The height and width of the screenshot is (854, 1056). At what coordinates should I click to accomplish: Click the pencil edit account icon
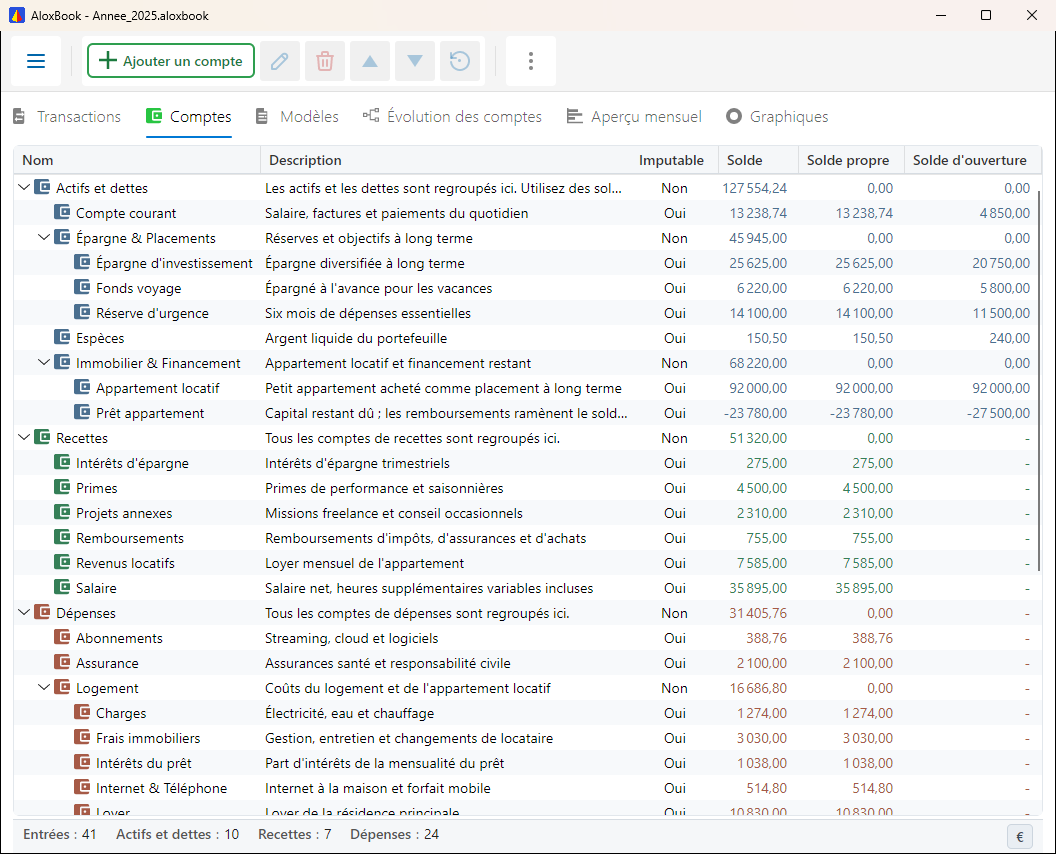coord(280,61)
